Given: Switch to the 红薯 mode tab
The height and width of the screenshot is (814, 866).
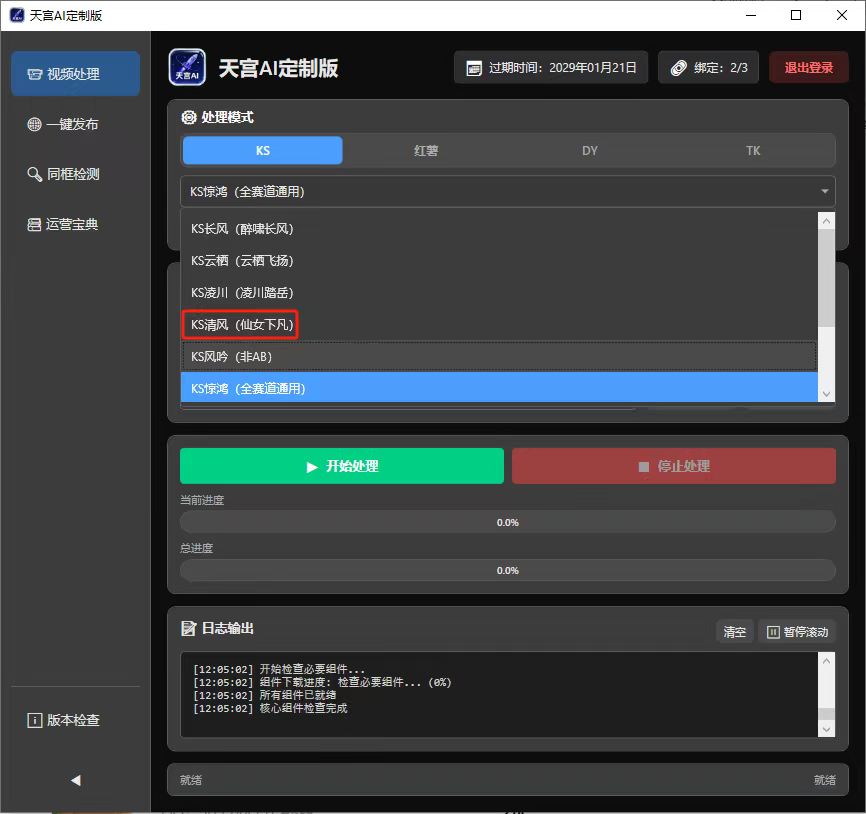Looking at the screenshot, I should point(426,150).
